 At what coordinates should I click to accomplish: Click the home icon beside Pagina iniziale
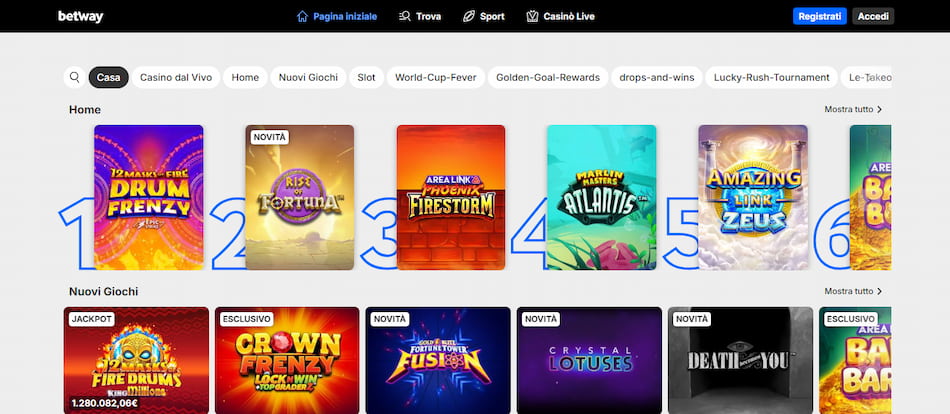[x=302, y=16]
